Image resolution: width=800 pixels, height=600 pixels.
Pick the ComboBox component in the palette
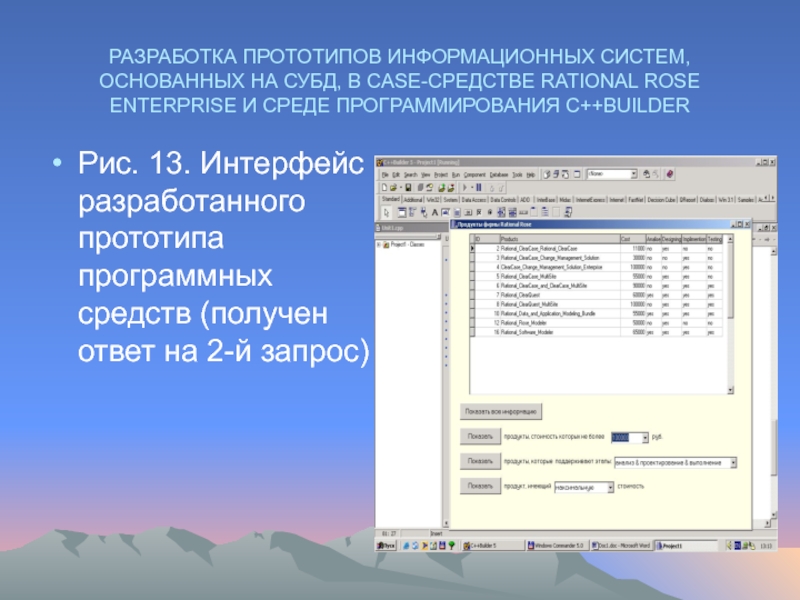512,212
